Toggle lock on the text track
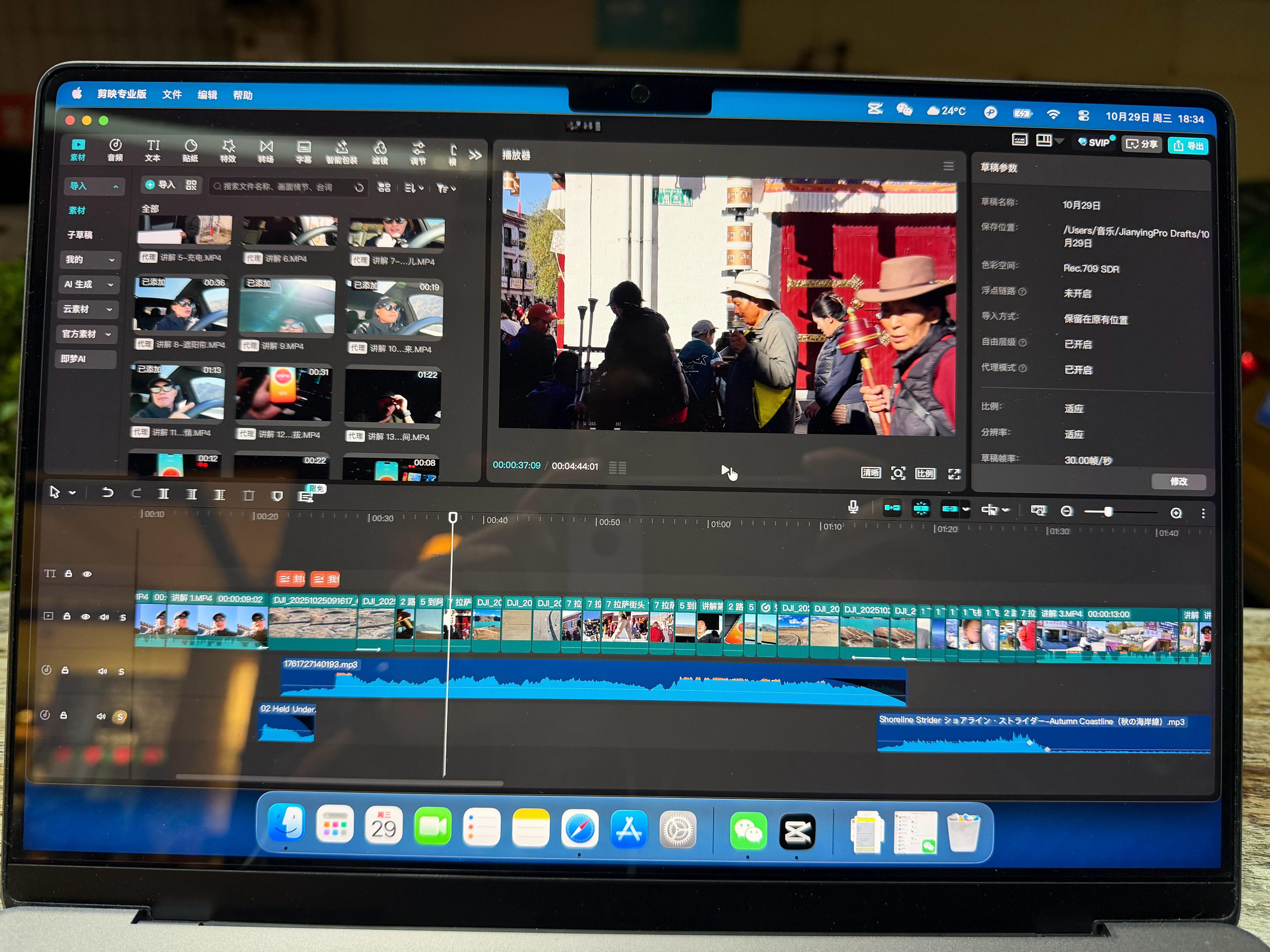 (68, 573)
